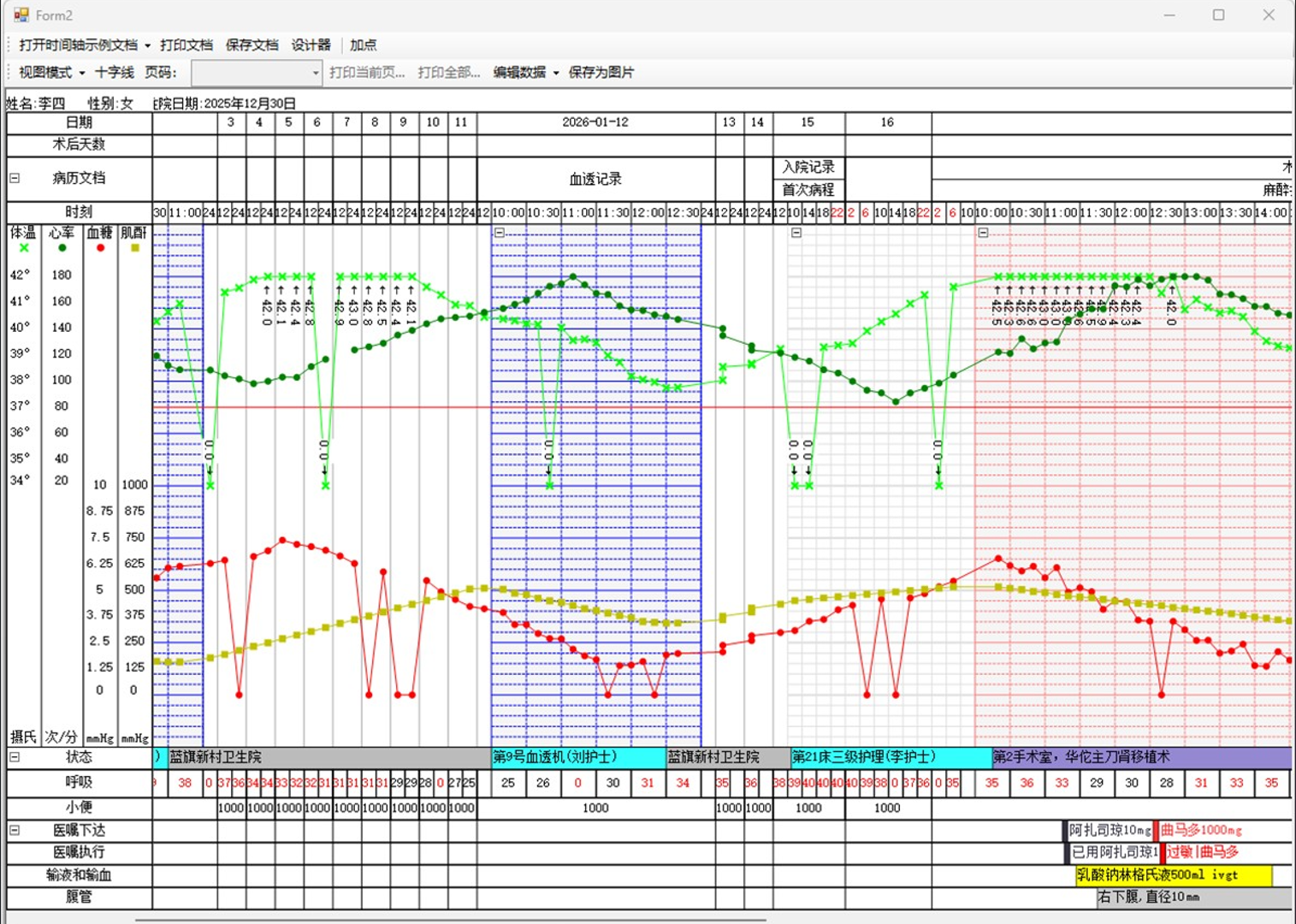This screenshot has width=1296, height=924.
Task: Select the 小便 row header
Action: pos(80,808)
